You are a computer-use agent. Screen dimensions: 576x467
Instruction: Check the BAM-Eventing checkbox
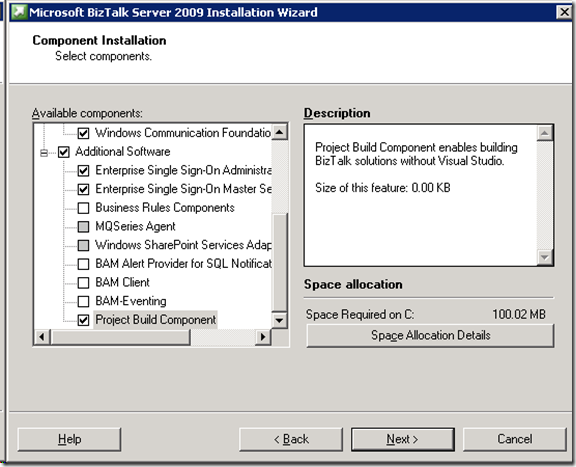(83, 301)
